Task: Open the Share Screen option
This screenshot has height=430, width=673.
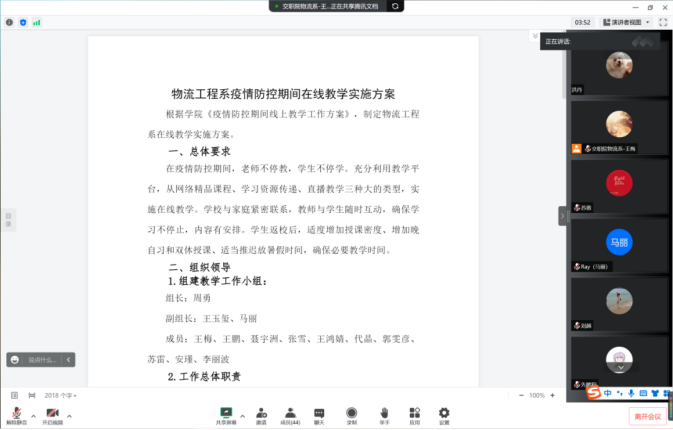Action: pos(226,412)
